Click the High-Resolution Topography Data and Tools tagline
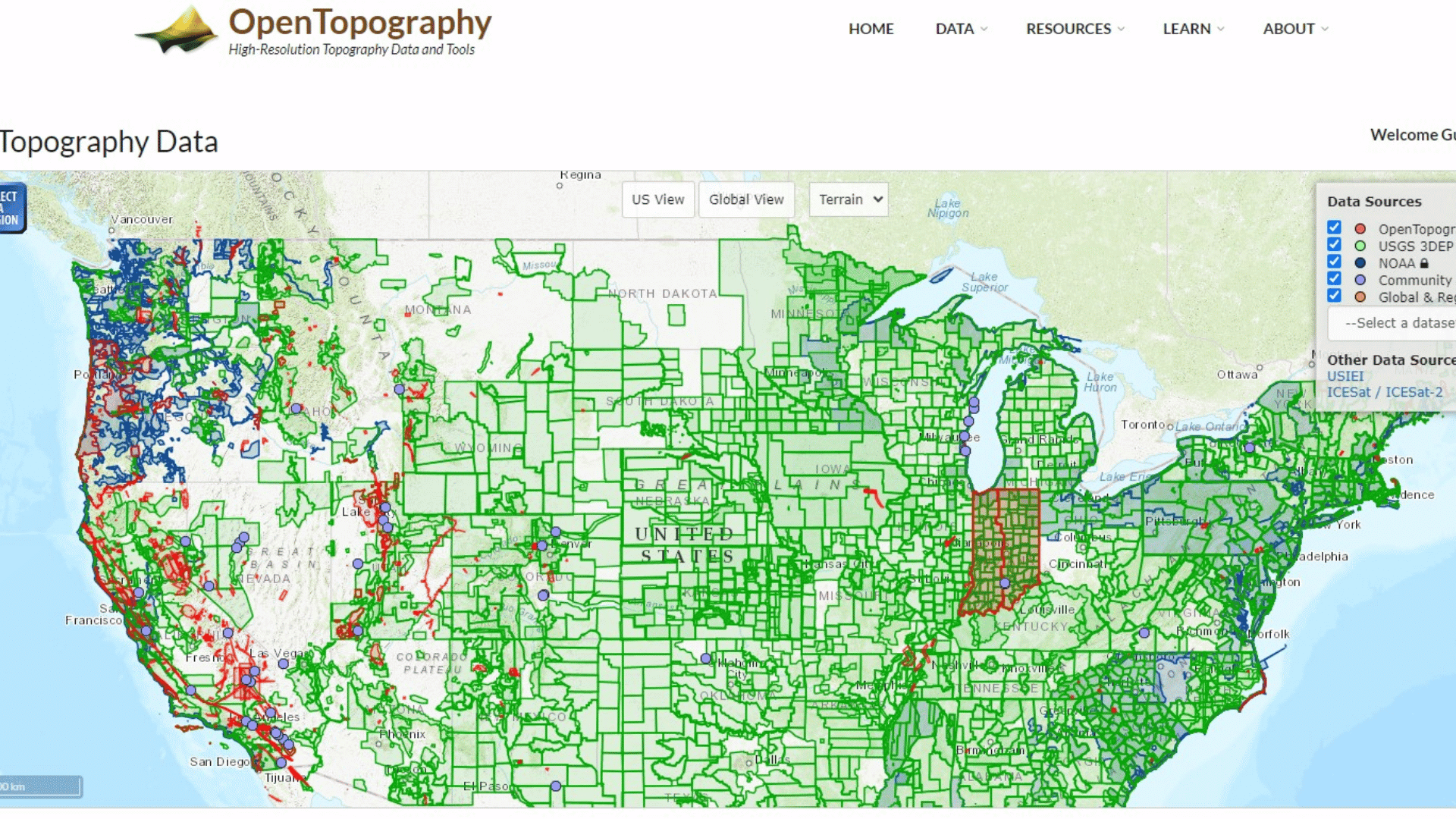 (352, 49)
